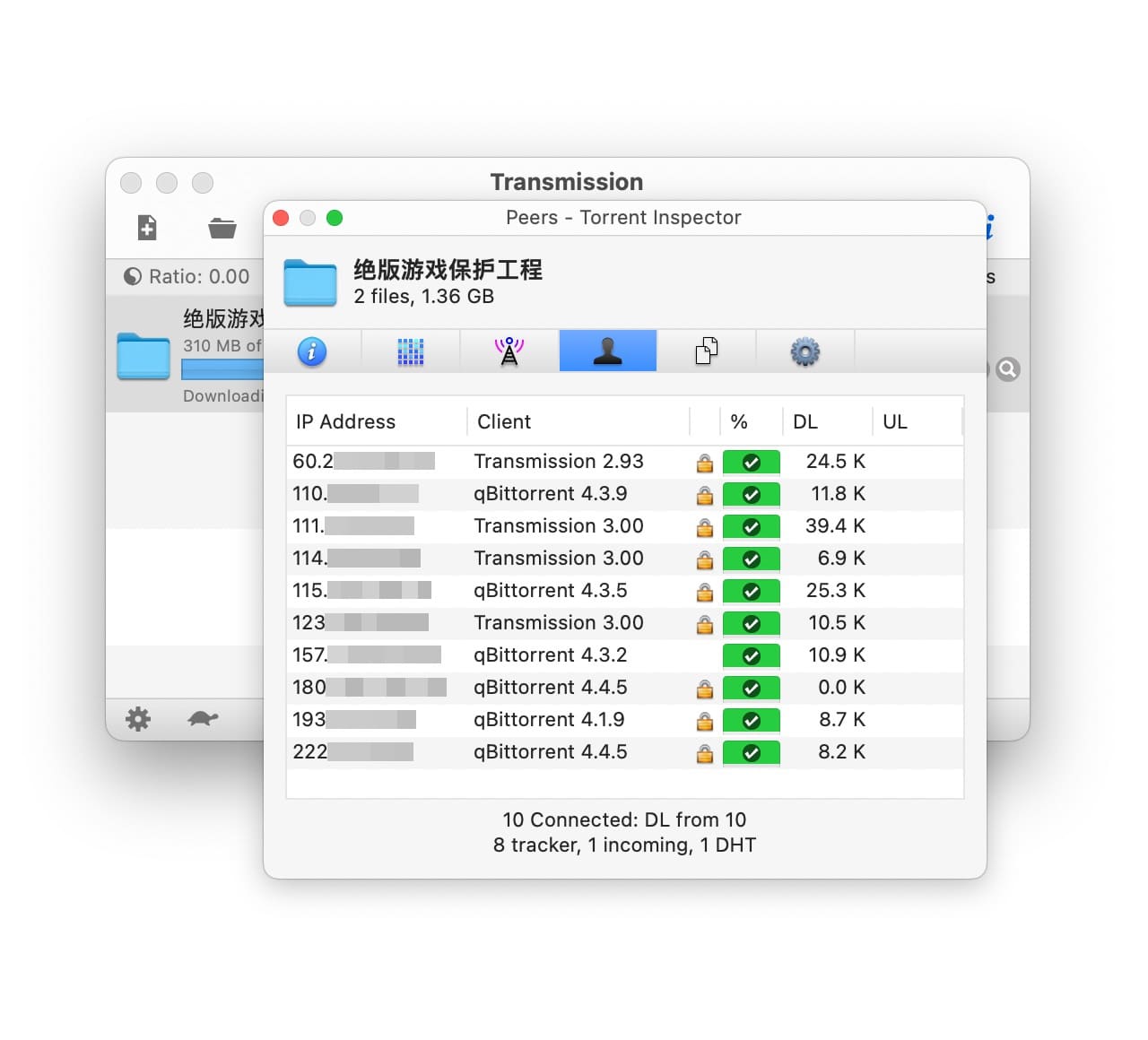
Task: Open the action gear menu in Transmission window
Action: point(138,719)
